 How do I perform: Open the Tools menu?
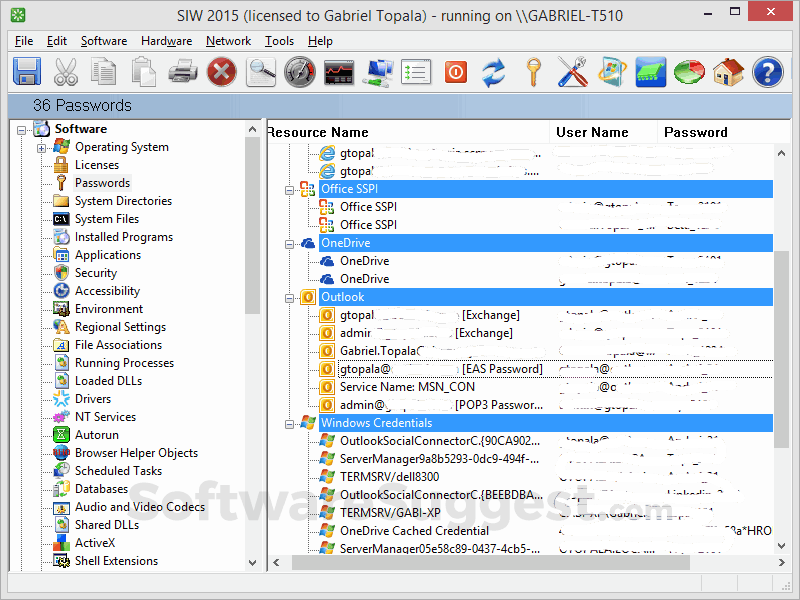point(280,41)
